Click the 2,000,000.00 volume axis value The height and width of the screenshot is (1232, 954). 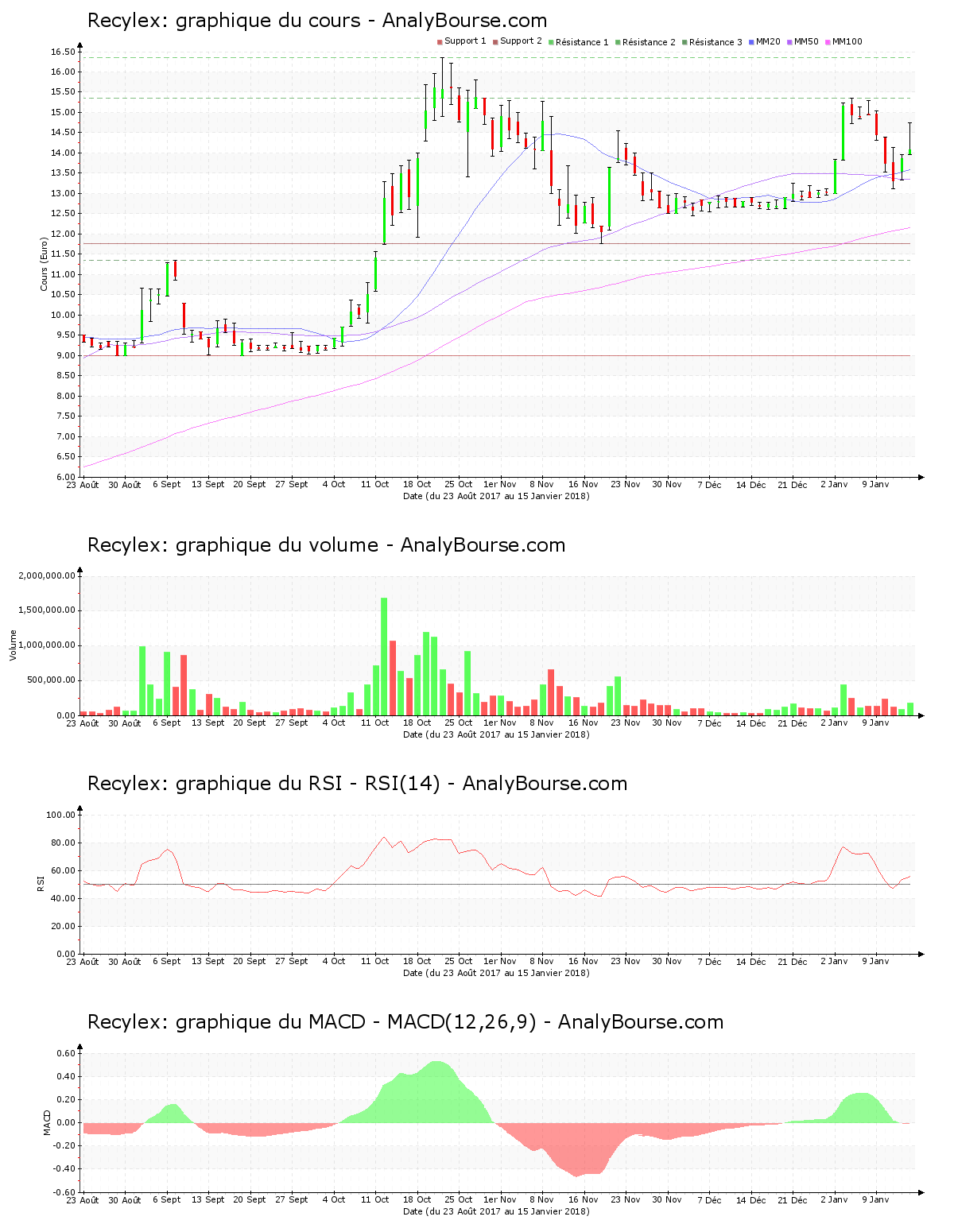[x=47, y=576]
